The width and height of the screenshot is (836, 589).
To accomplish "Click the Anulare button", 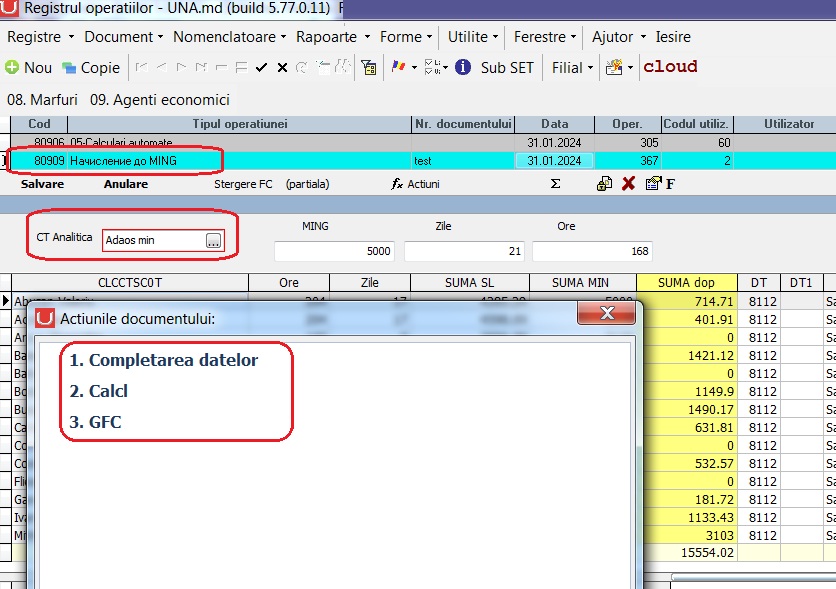I will pyautogui.click(x=126, y=184).
